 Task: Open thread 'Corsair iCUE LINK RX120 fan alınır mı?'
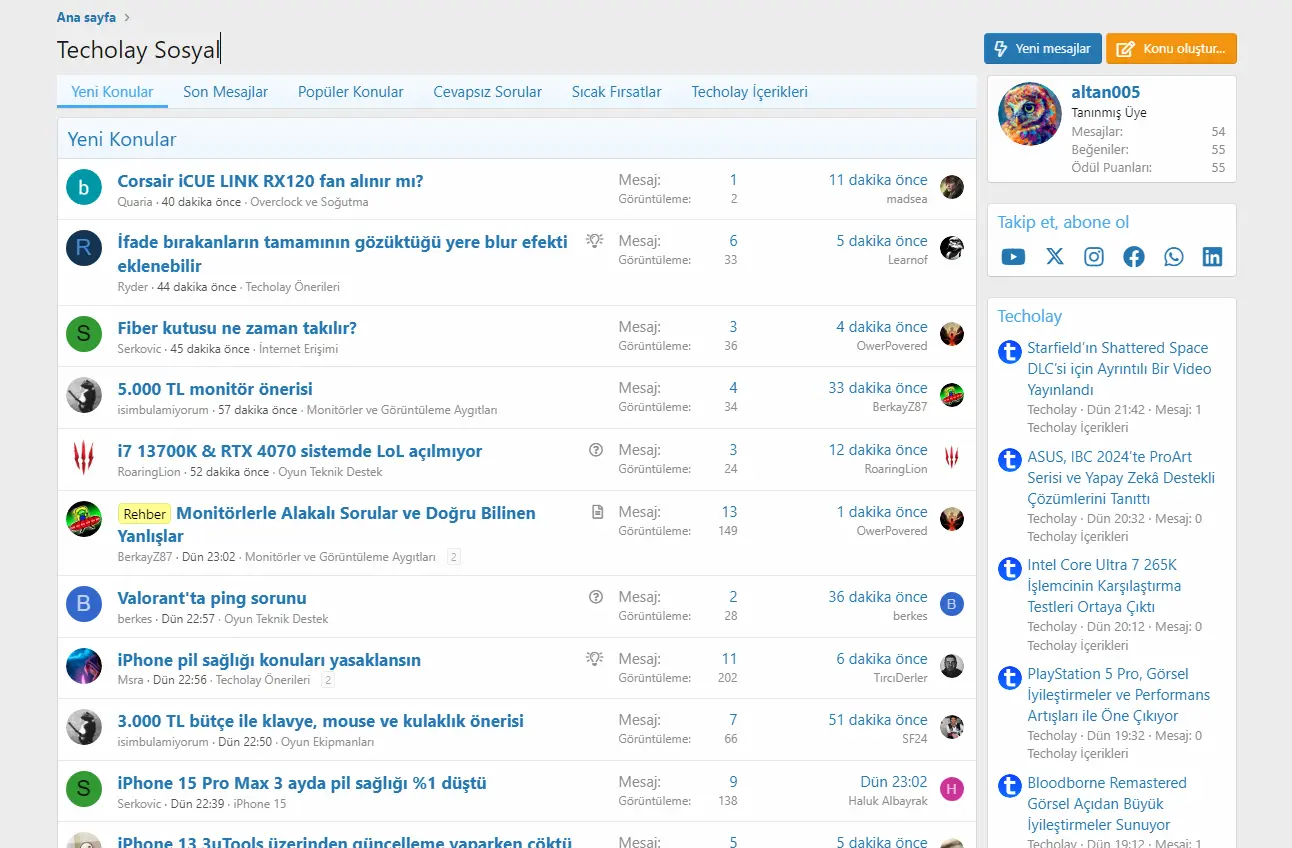[270, 181]
